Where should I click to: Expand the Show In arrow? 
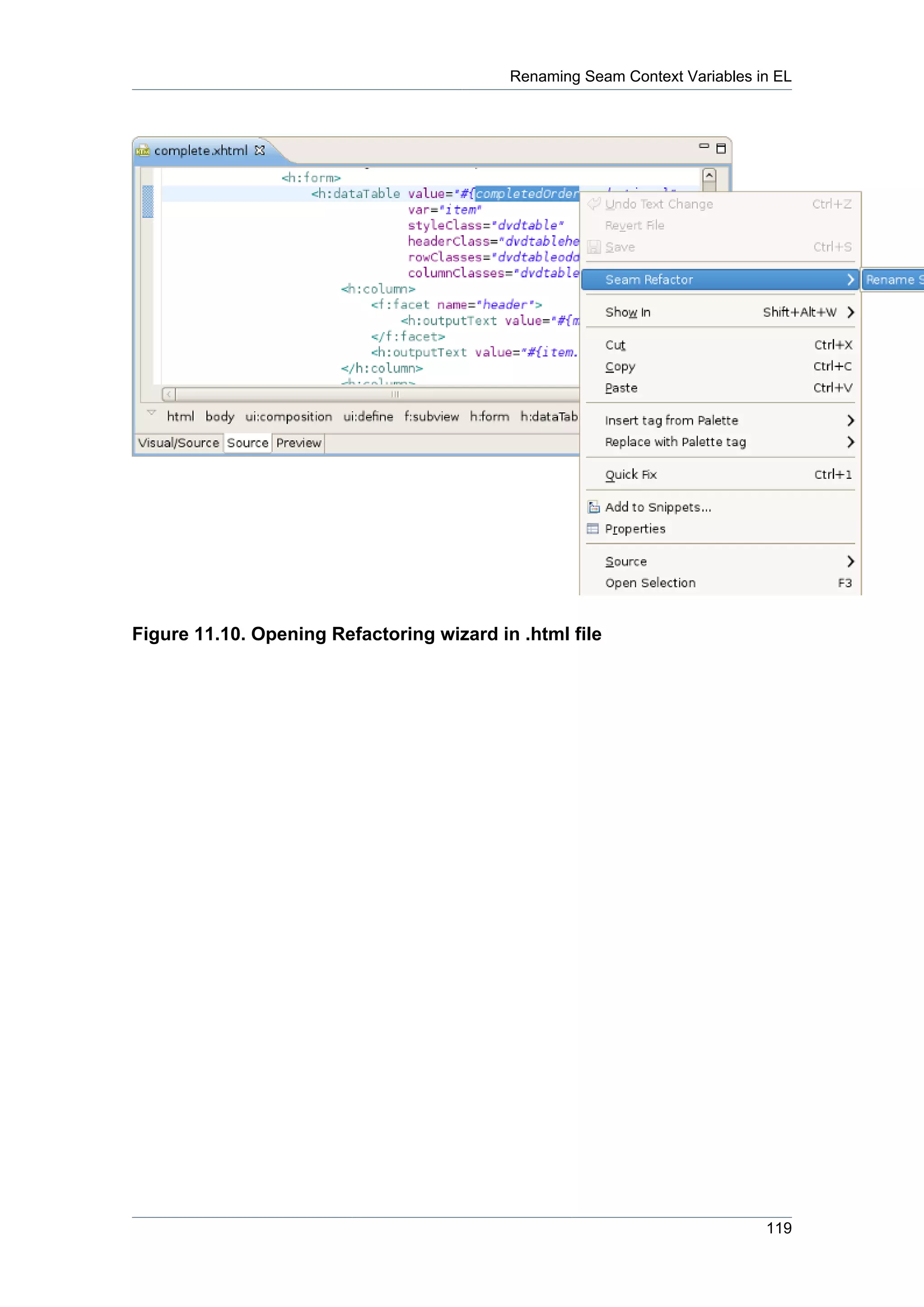(x=850, y=312)
